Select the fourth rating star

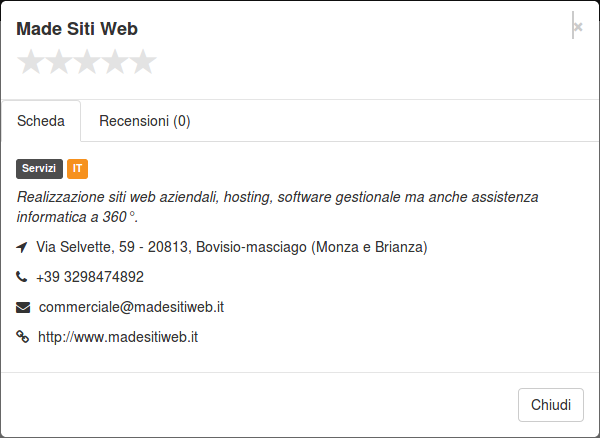point(115,62)
